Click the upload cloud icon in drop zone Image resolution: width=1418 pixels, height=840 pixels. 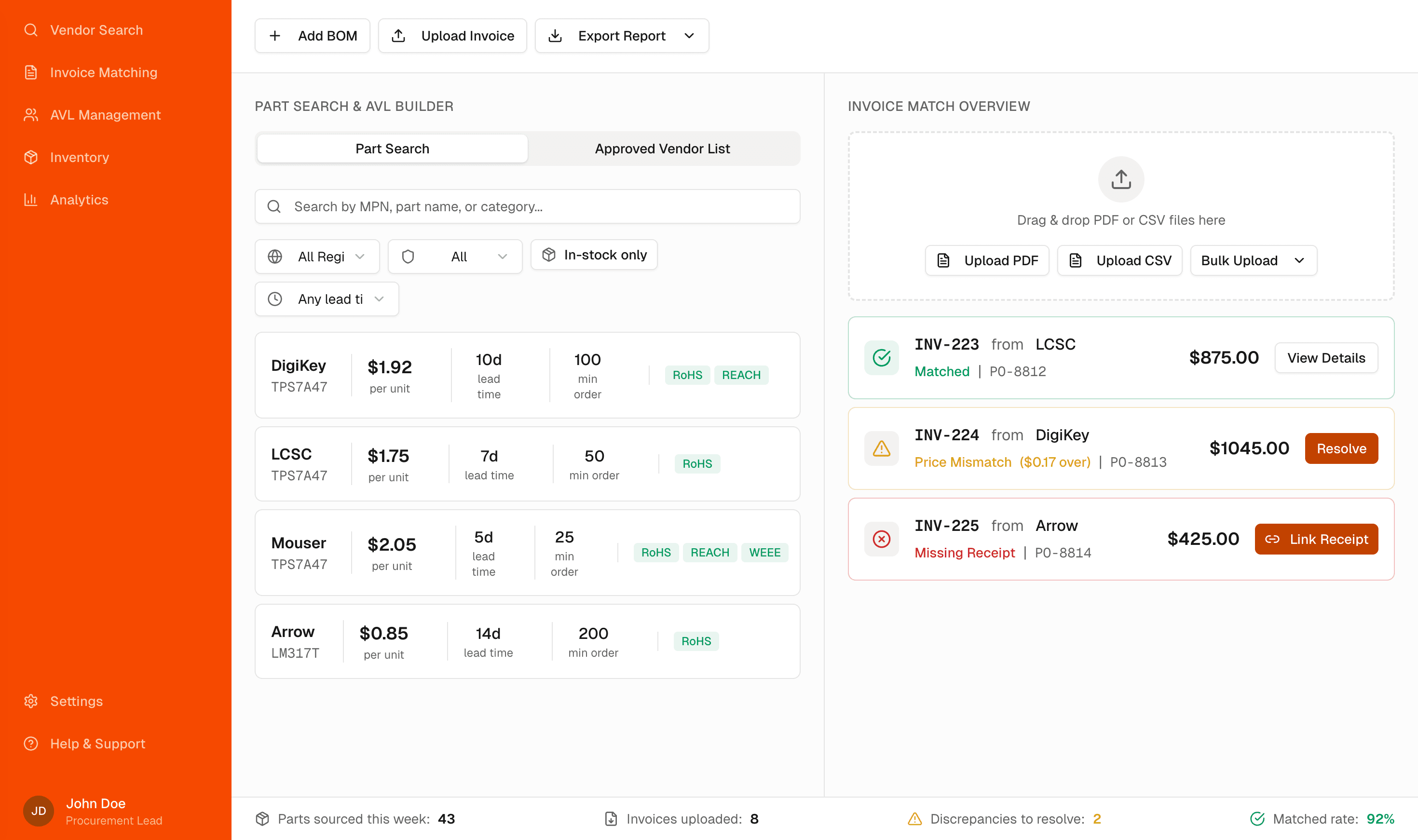[1121, 179]
